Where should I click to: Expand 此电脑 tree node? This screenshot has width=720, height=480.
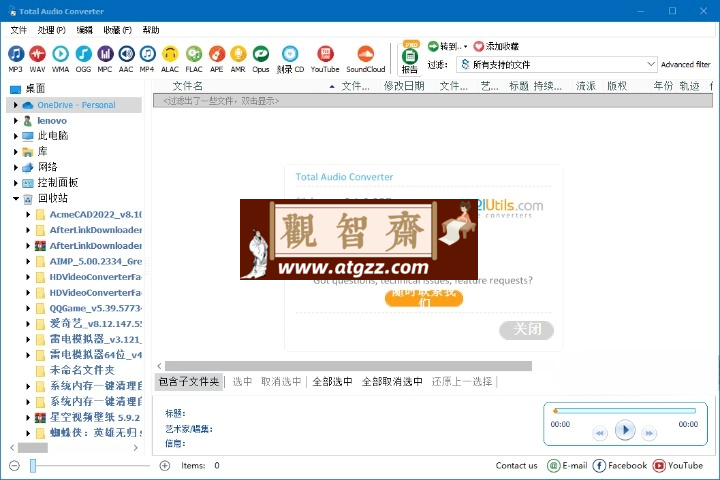[16, 136]
